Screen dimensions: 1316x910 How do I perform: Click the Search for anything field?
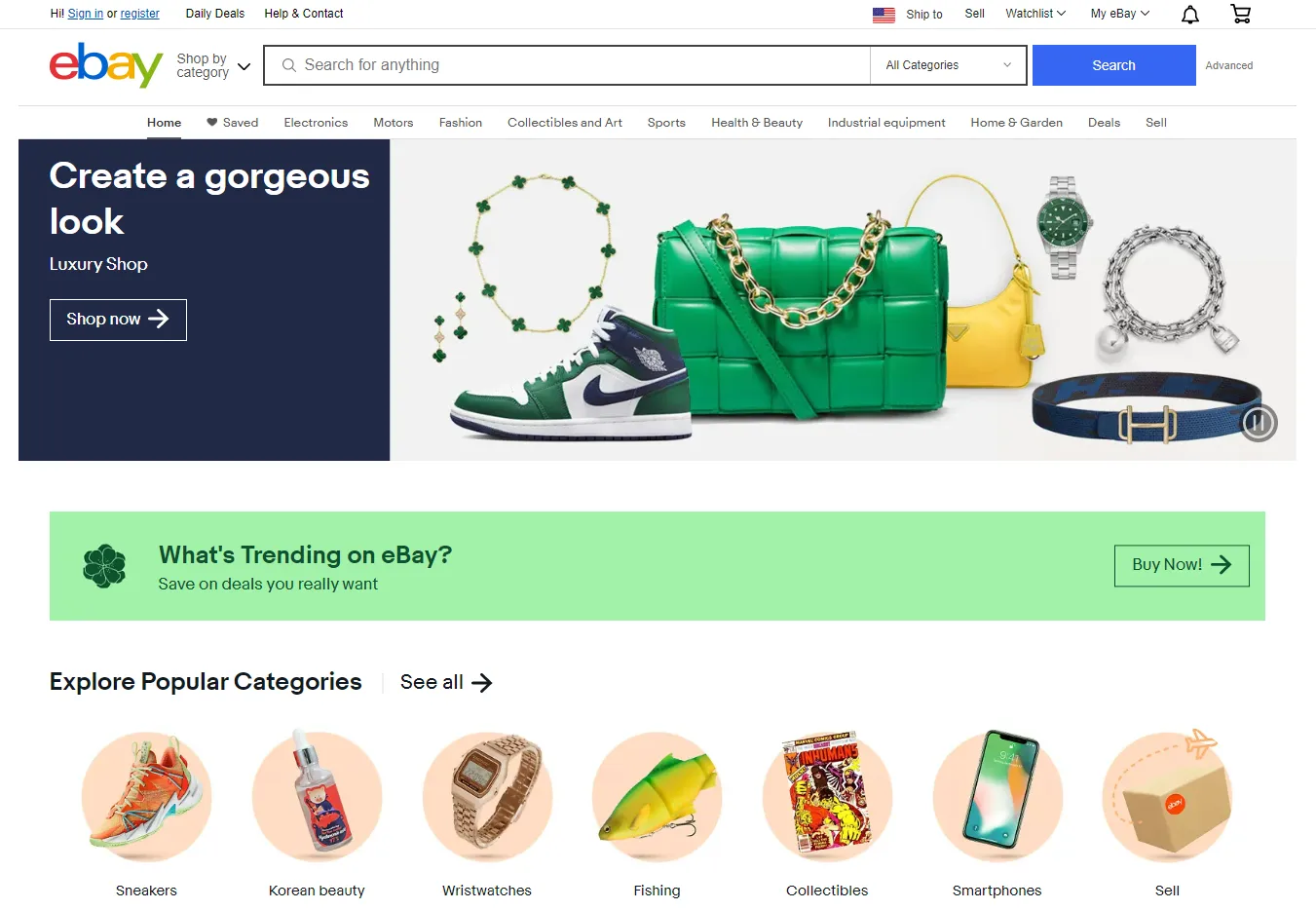coord(567,65)
